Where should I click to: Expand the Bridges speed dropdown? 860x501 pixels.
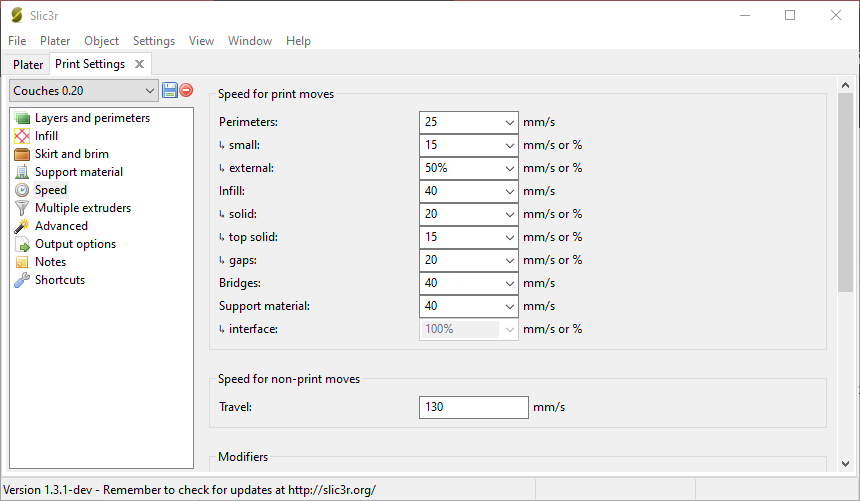[510, 284]
